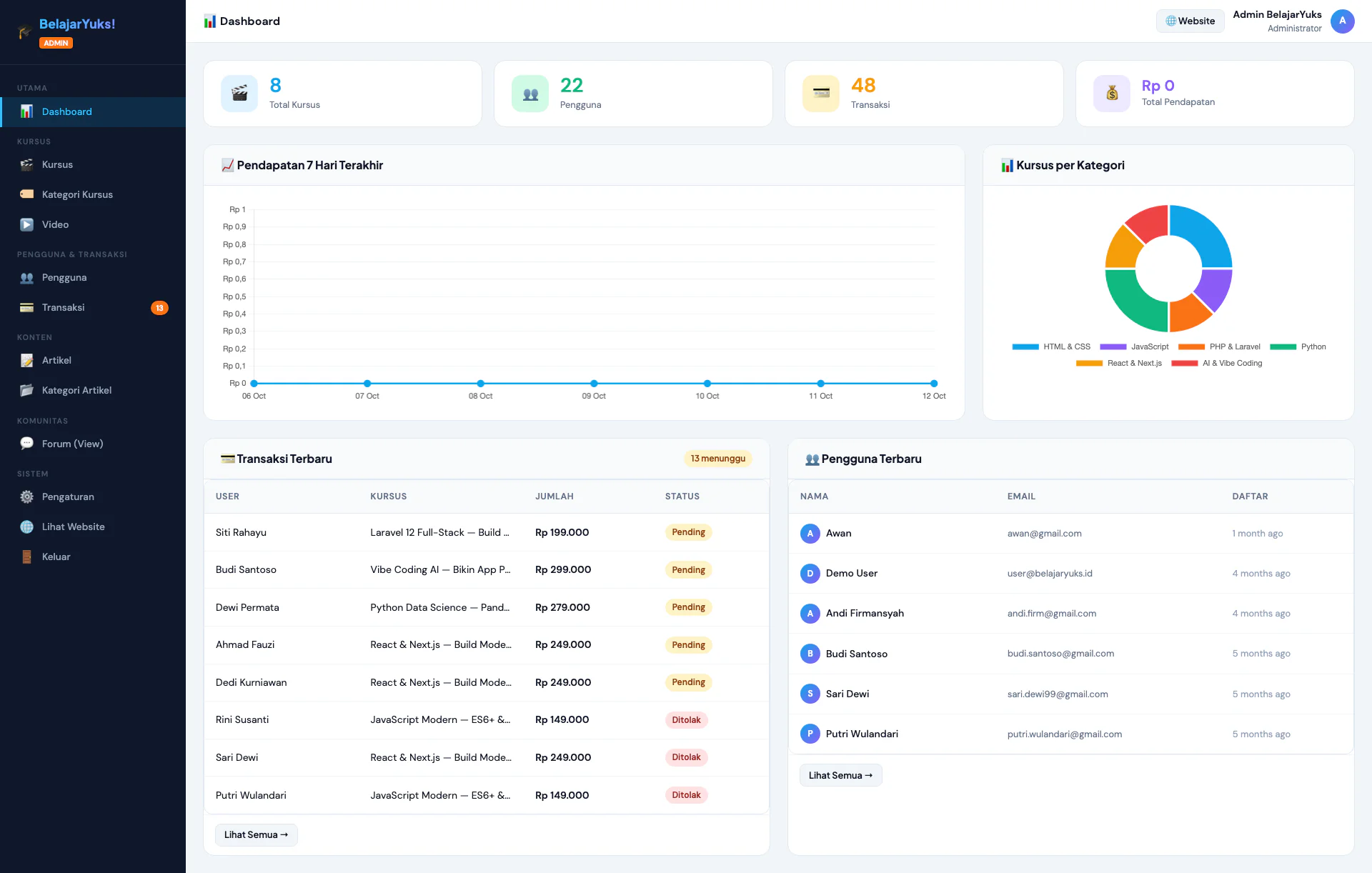Click the admin avatar circle in header
The width and height of the screenshot is (1372, 873).
(1342, 21)
